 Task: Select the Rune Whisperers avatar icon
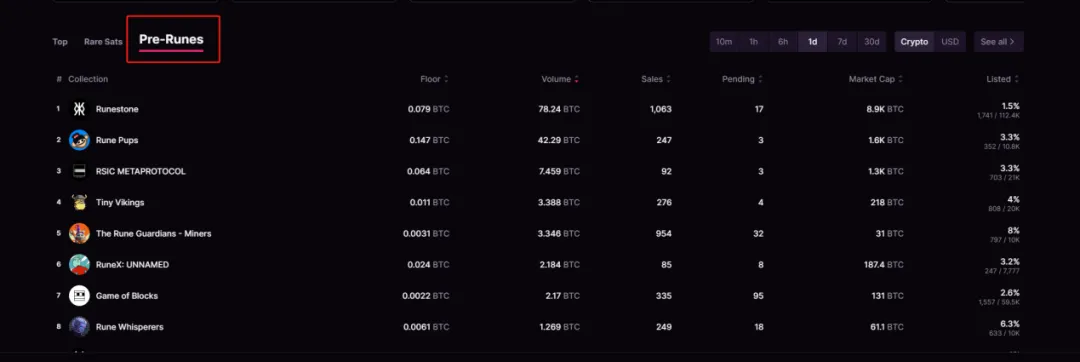click(x=79, y=327)
